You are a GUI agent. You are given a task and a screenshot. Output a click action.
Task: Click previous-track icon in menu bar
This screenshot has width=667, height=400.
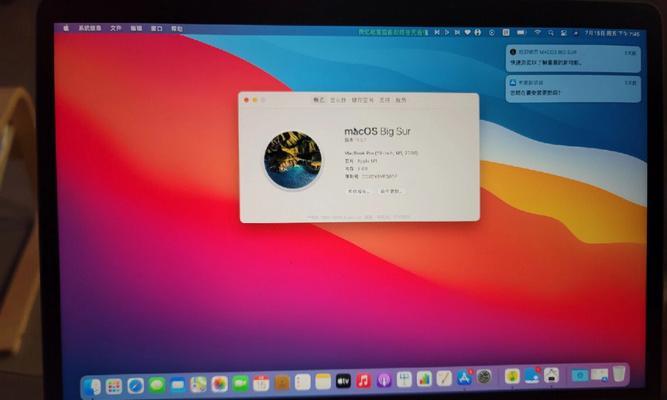436,32
